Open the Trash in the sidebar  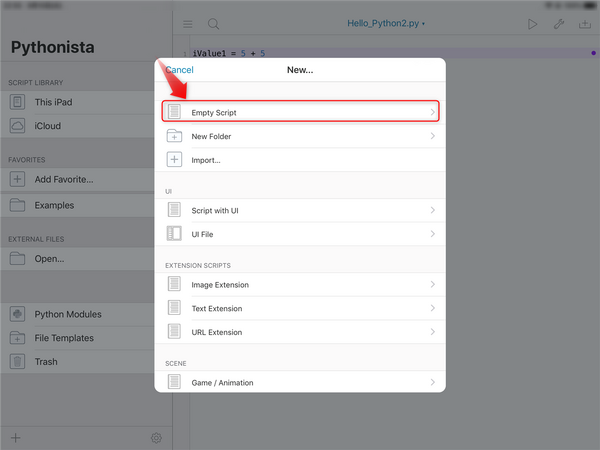pyautogui.click(x=46, y=362)
